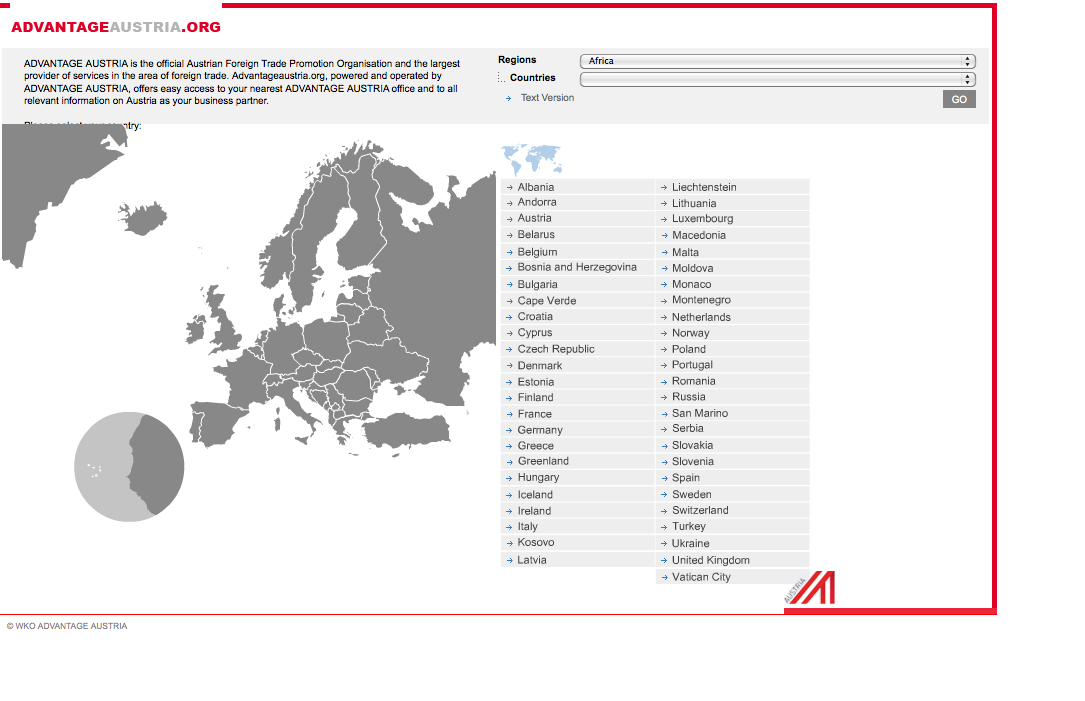This screenshot has width=1085, height=701.
Task: Click arrow icon beside Text Version
Action: tap(509, 98)
